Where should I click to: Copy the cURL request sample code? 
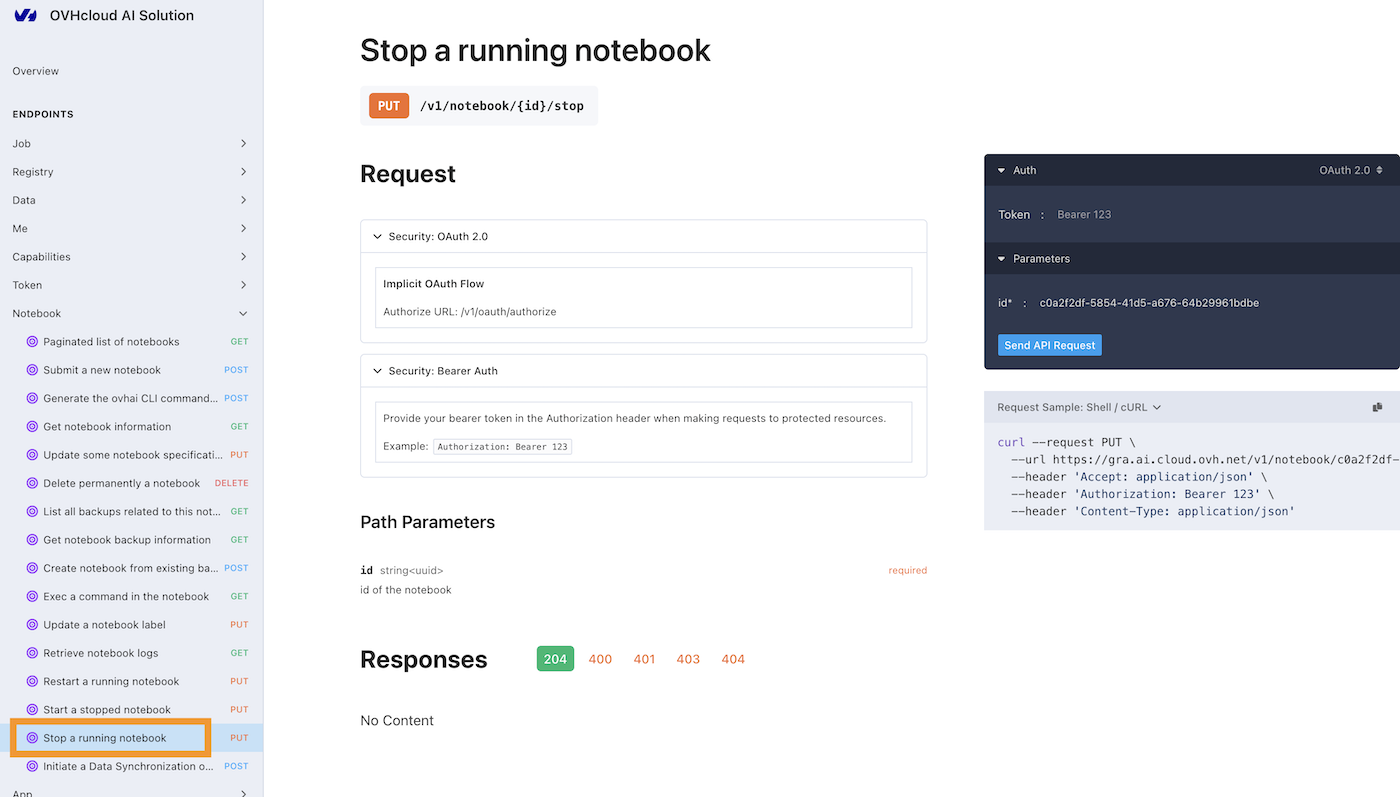1377,406
